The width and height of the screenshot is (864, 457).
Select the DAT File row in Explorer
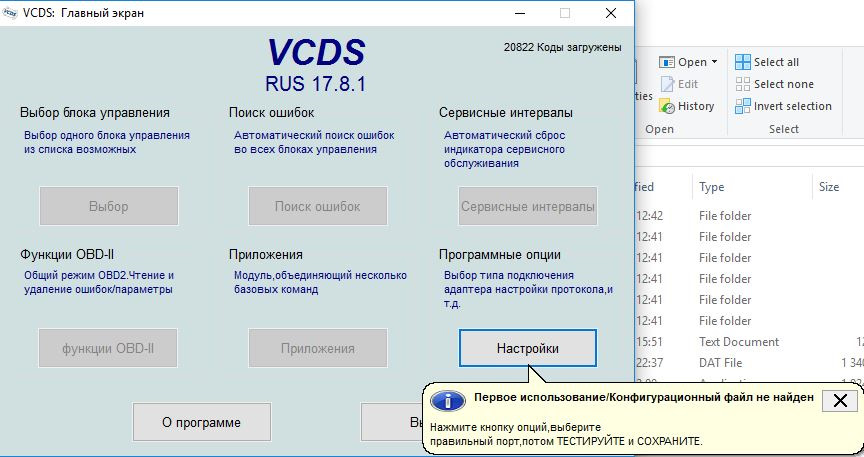tap(749, 363)
